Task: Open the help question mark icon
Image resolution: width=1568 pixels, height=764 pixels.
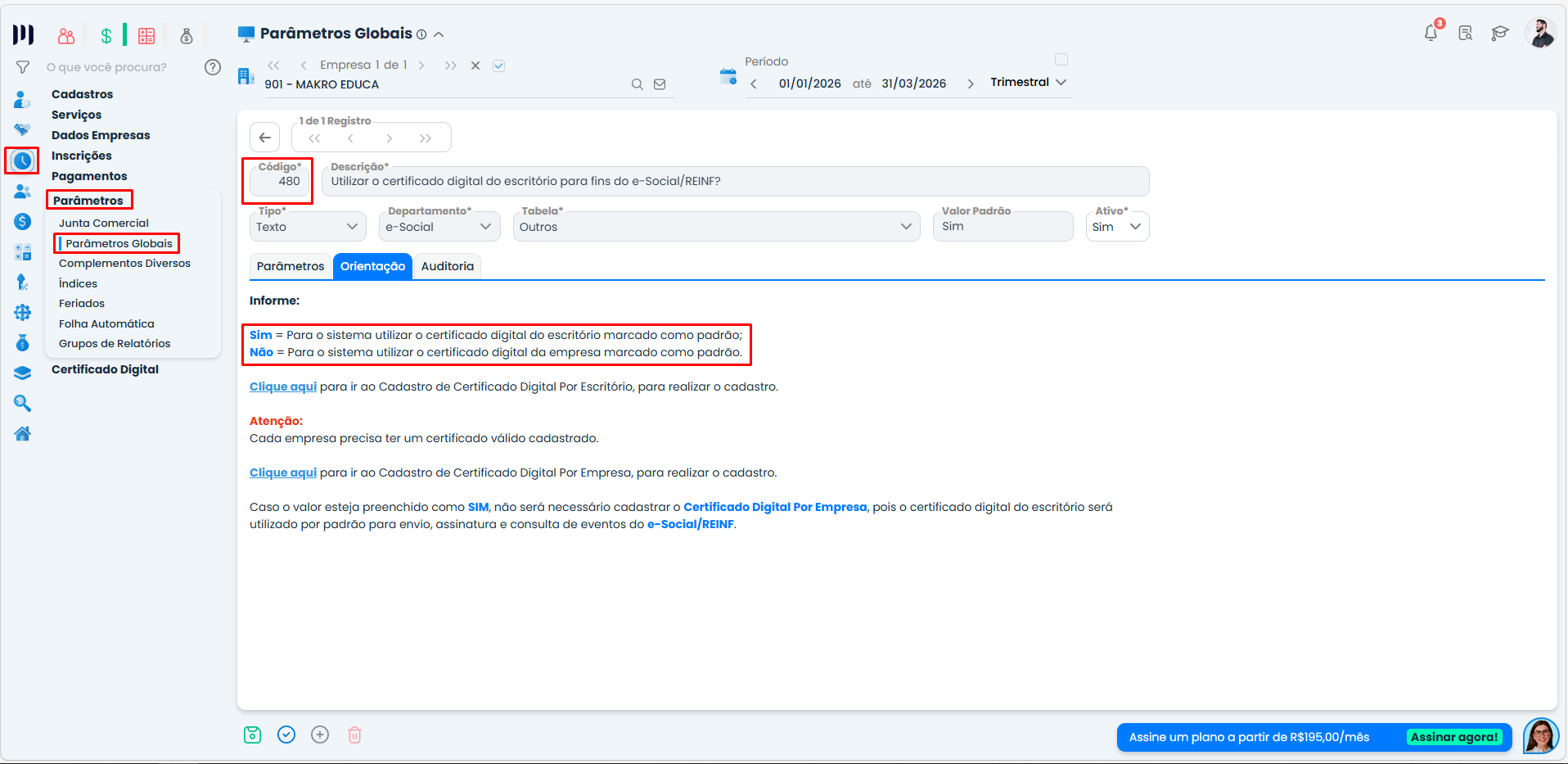Action: pos(213,67)
